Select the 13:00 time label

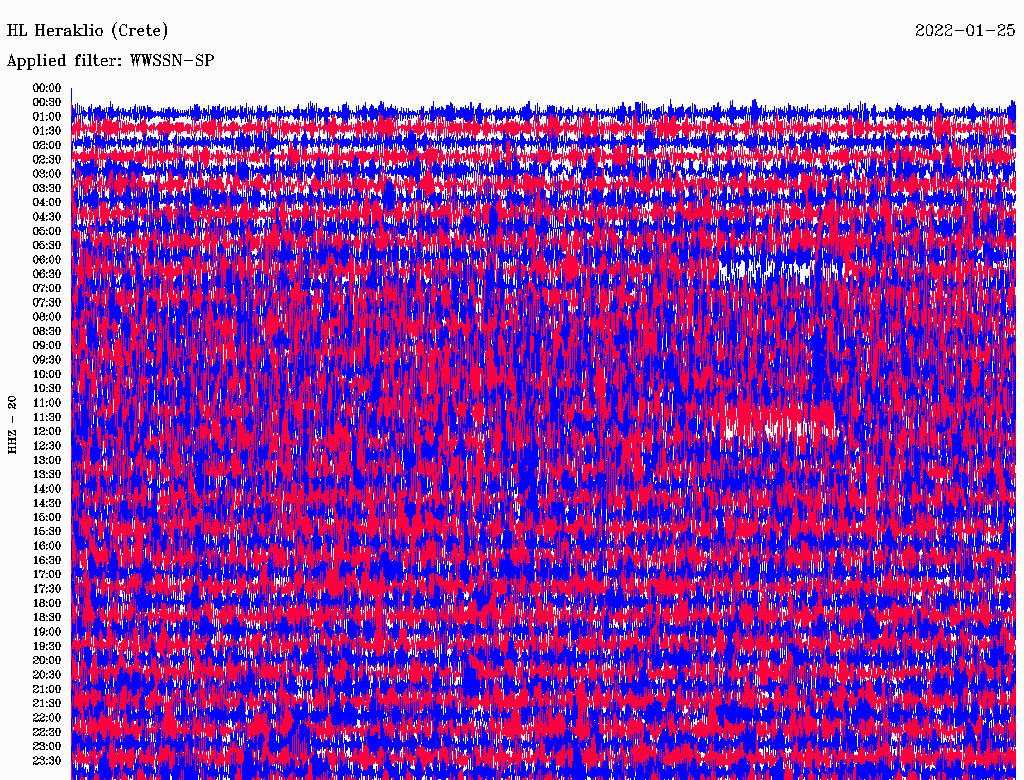point(47,460)
